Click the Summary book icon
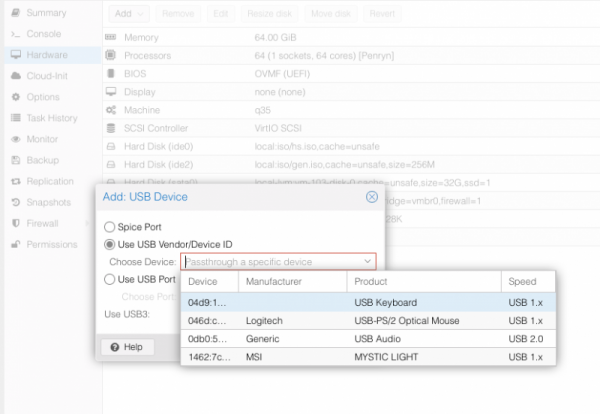 [16, 13]
